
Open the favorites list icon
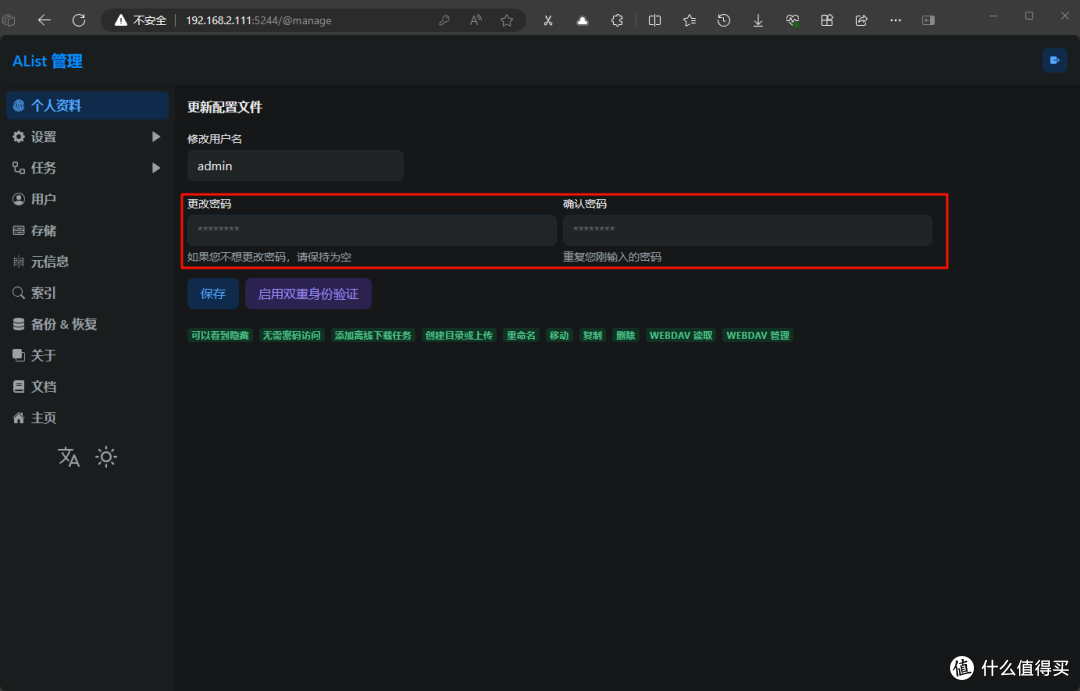[x=689, y=20]
